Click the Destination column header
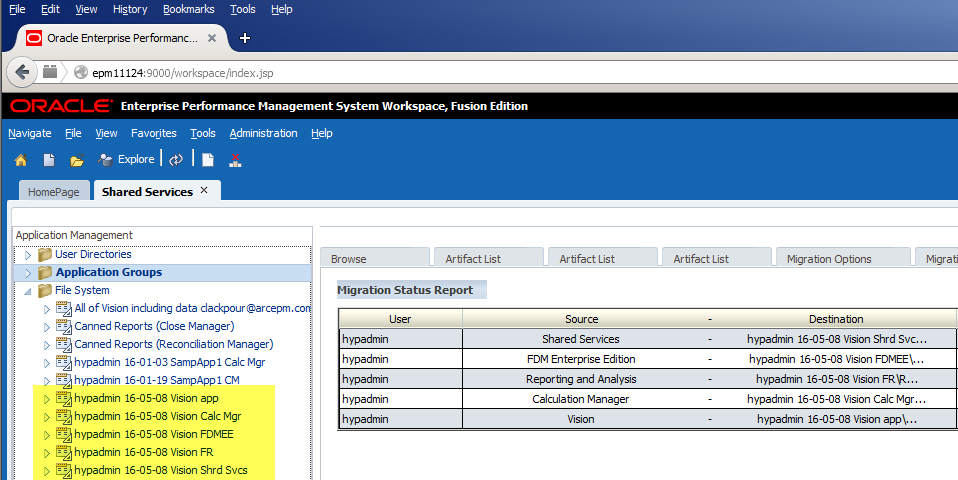The height and width of the screenshot is (480, 958). 836,319
